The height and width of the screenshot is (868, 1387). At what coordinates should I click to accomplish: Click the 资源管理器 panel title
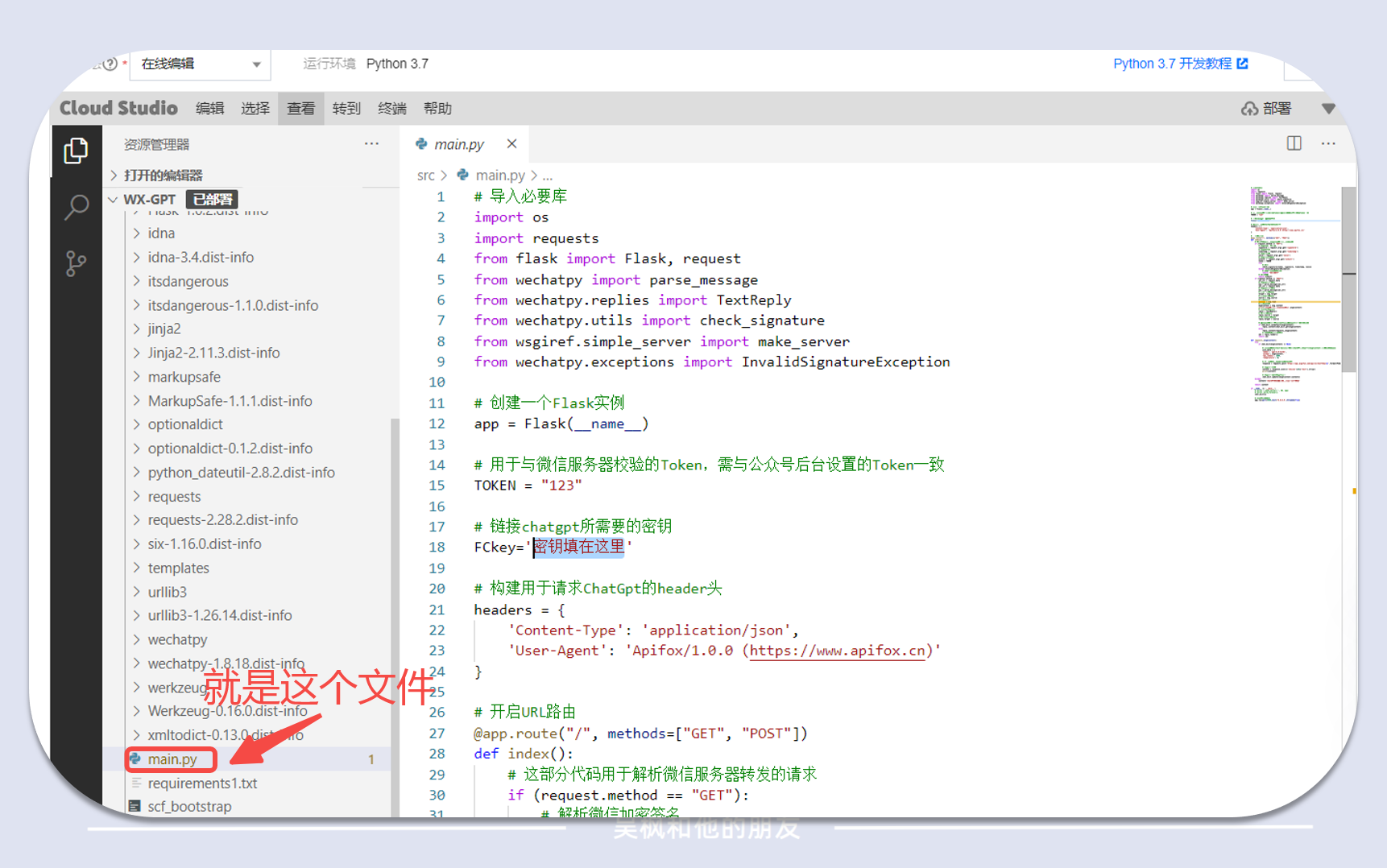coord(157,145)
